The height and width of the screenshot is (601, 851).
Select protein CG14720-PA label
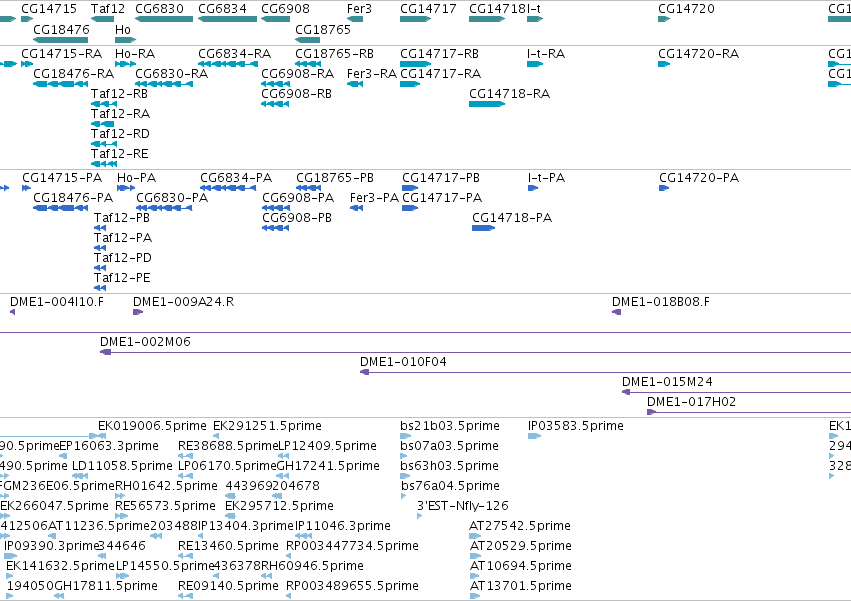(x=698, y=178)
